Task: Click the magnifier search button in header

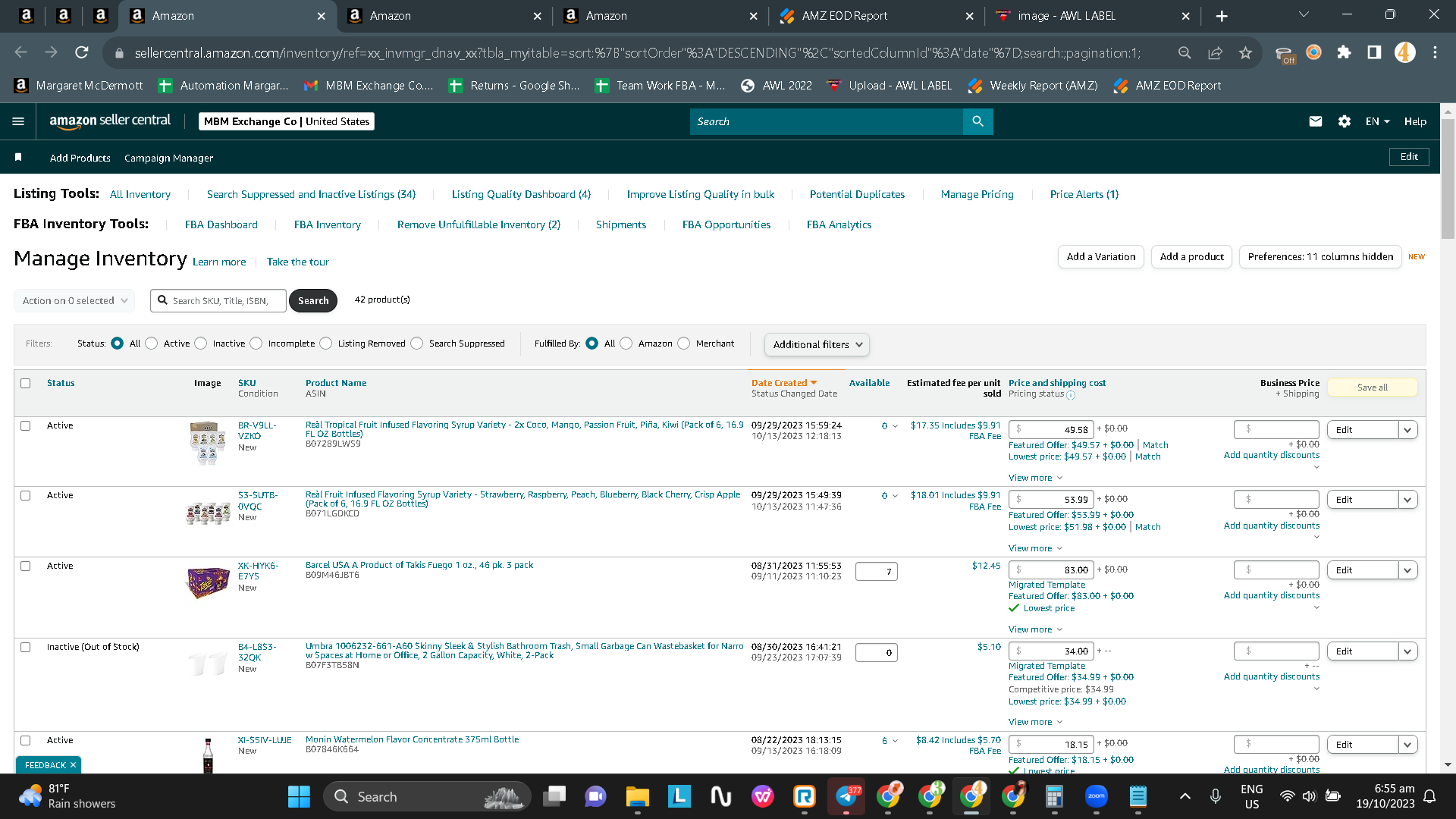Action: (x=977, y=121)
